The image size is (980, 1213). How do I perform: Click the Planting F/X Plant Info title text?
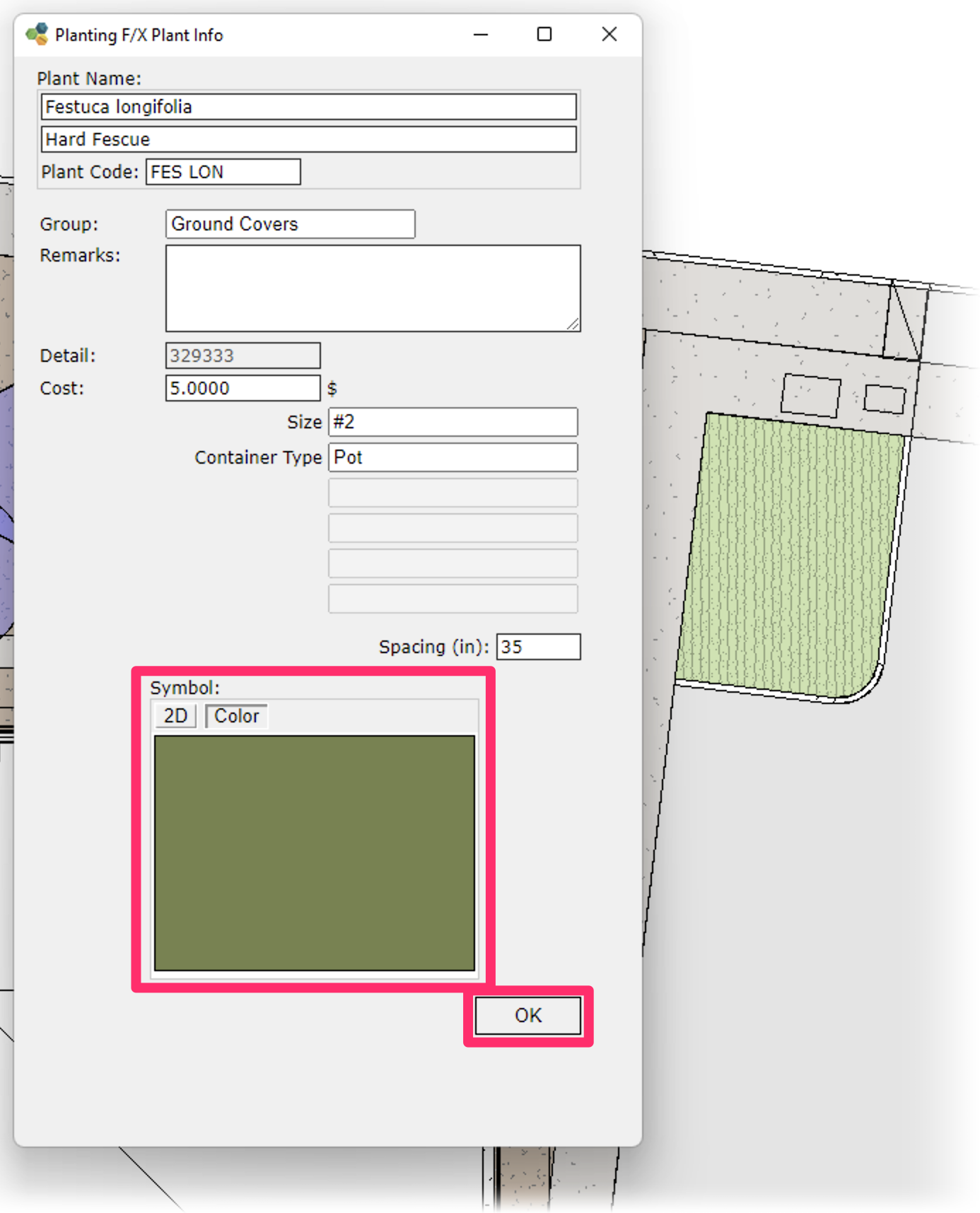[x=139, y=35]
